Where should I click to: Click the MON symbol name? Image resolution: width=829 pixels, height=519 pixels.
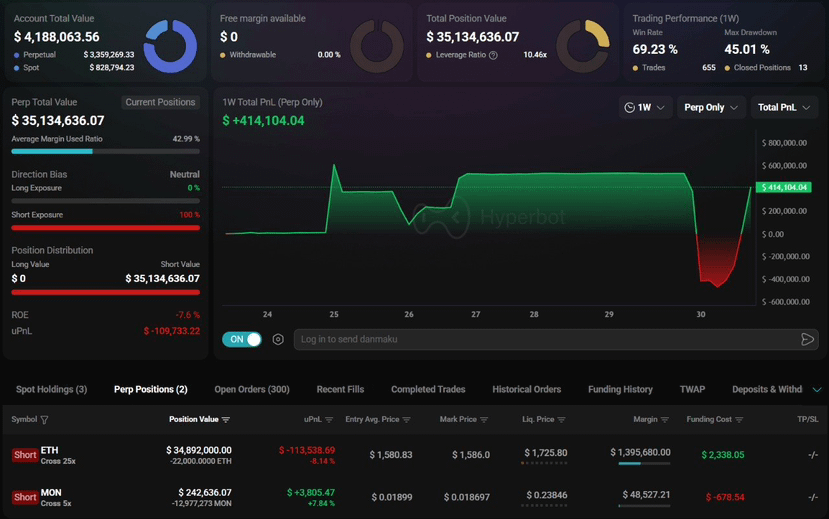pyautogui.click(x=51, y=493)
